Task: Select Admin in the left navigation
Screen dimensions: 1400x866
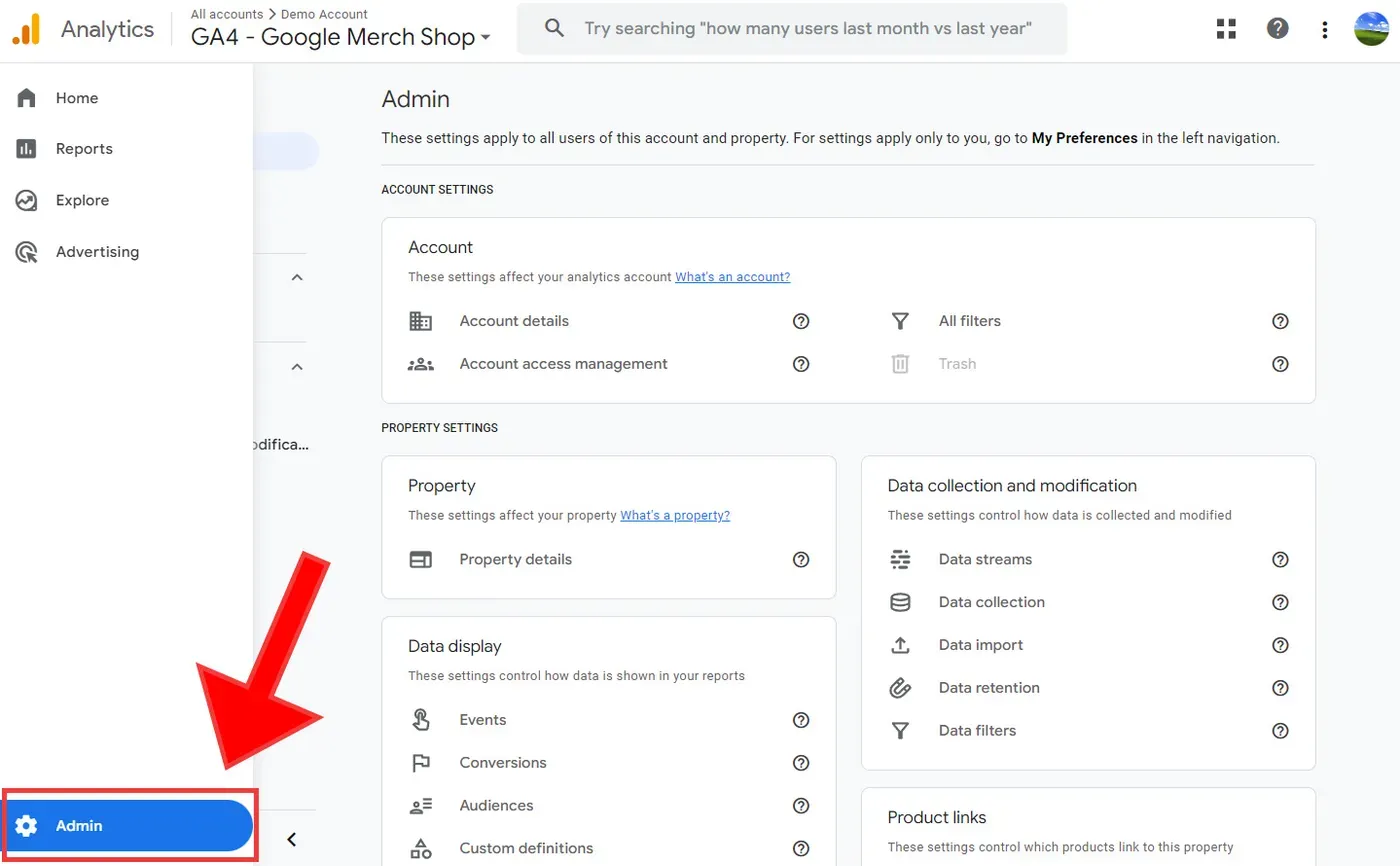Action: tap(126, 826)
